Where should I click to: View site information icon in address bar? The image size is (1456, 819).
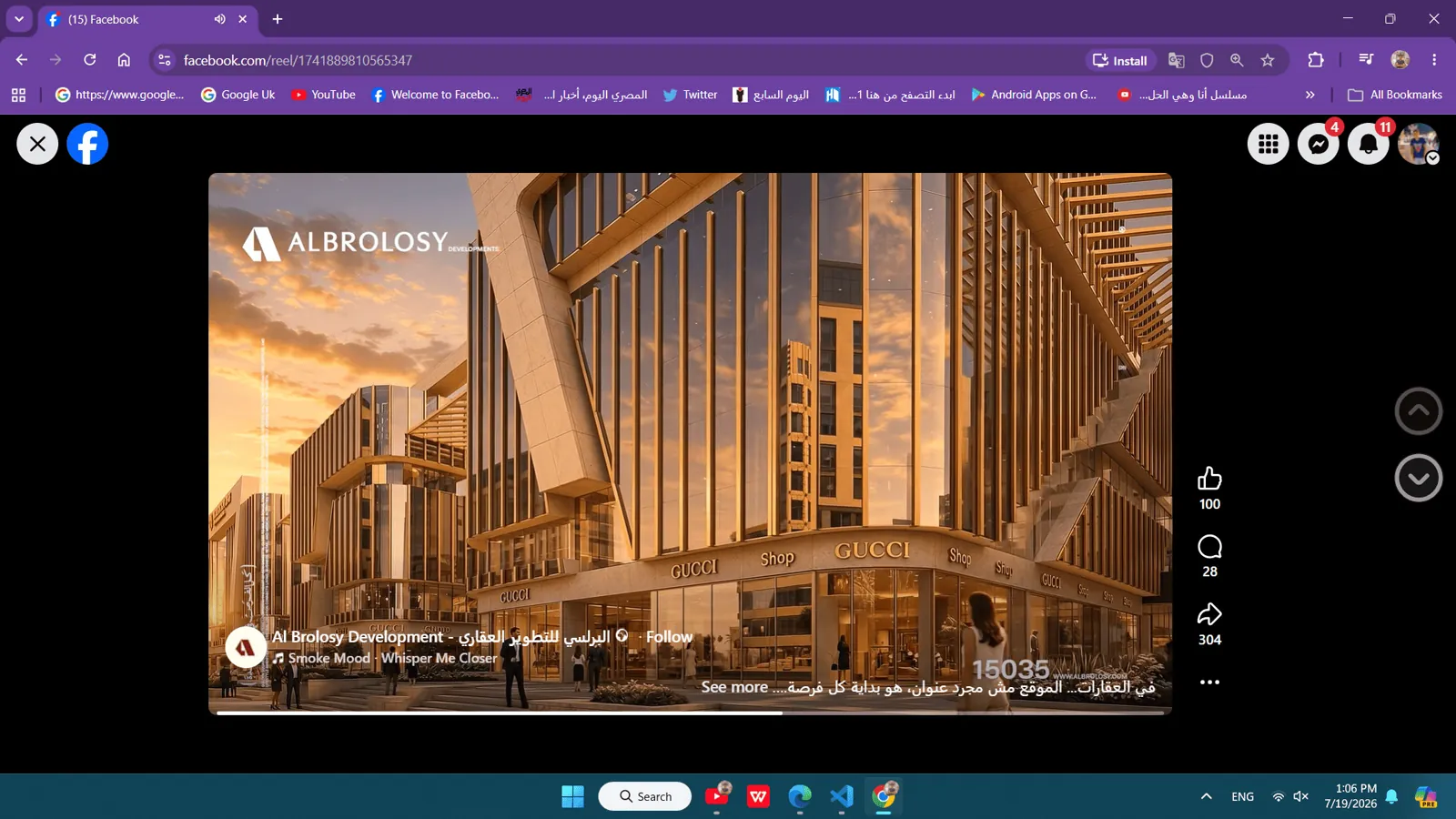(x=165, y=60)
